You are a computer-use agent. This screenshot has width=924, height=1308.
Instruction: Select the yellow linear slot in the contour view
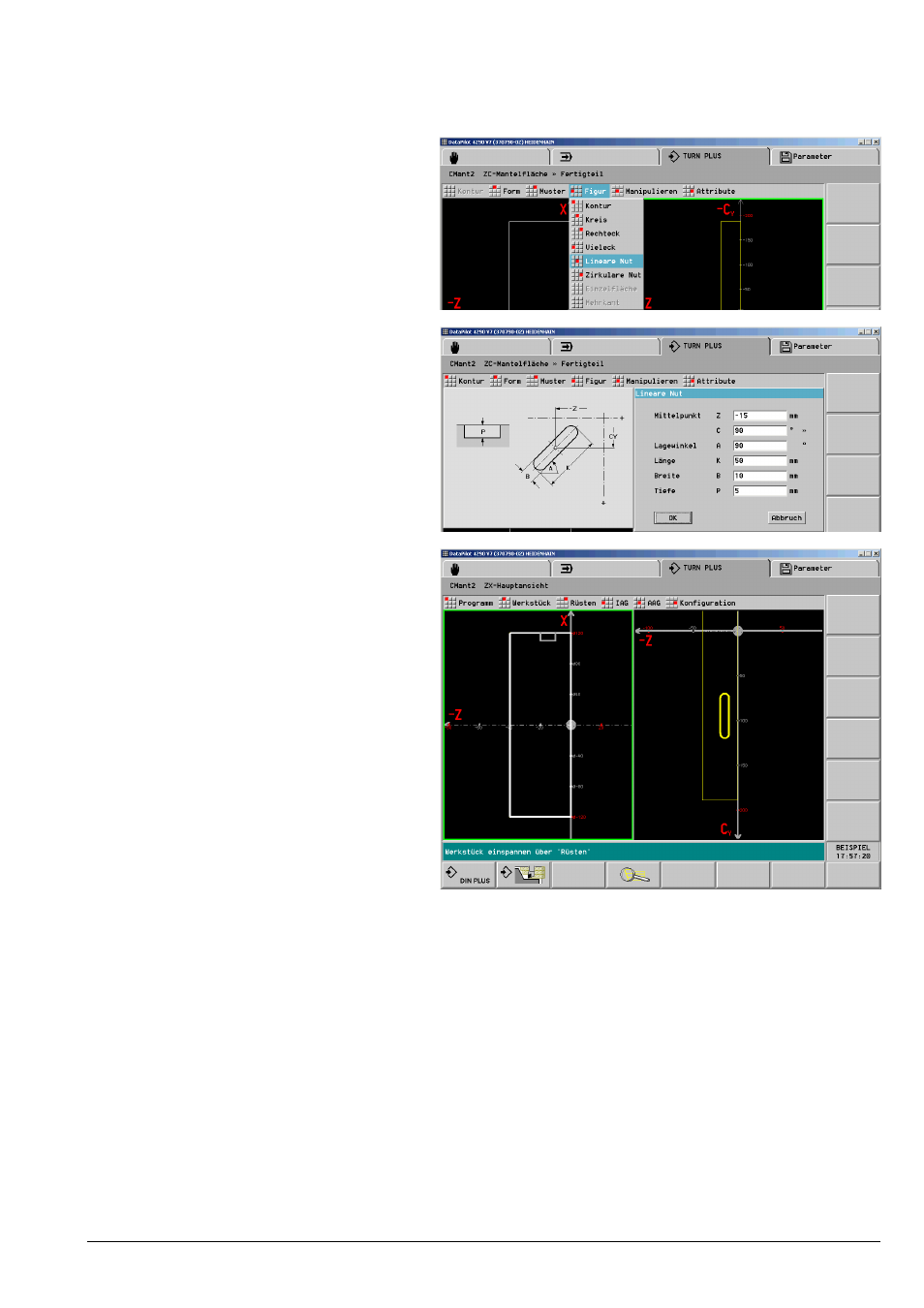click(724, 715)
